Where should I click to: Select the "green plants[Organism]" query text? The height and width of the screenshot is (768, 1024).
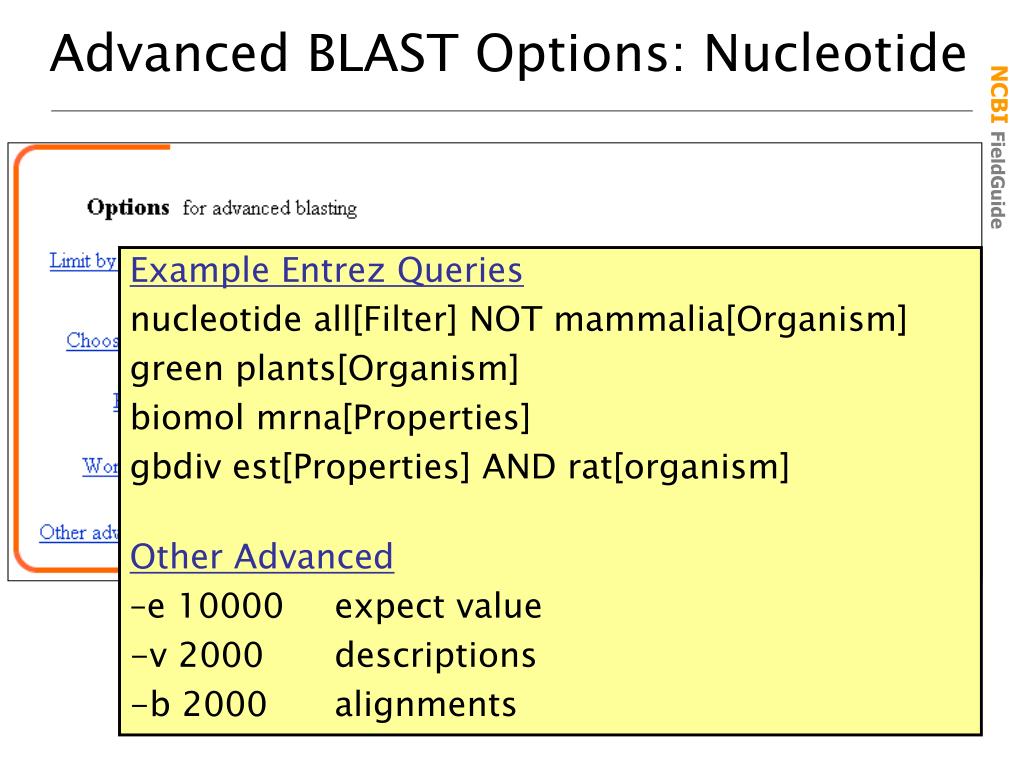click(325, 369)
